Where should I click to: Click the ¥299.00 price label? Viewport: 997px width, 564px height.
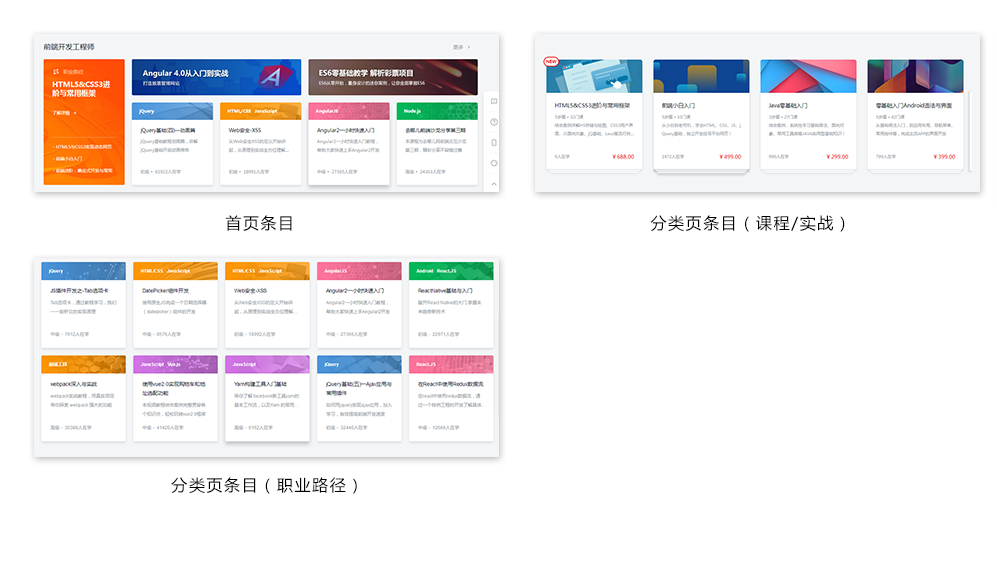[837, 156]
